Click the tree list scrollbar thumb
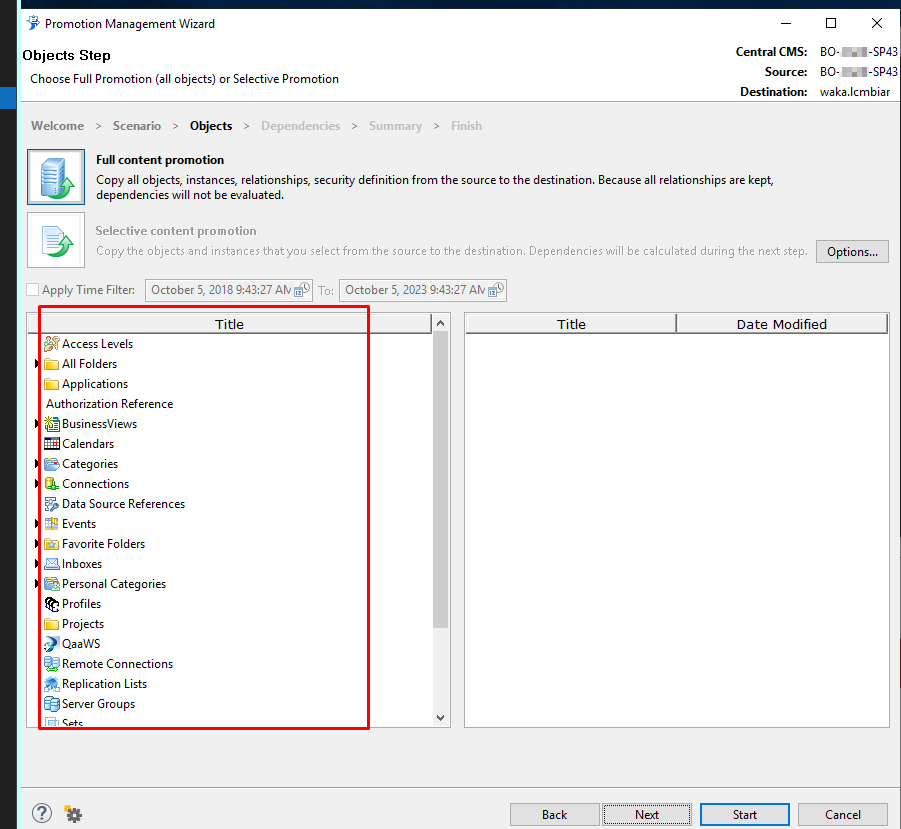The width and height of the screenshot is (901, 829). click(441, 480)
